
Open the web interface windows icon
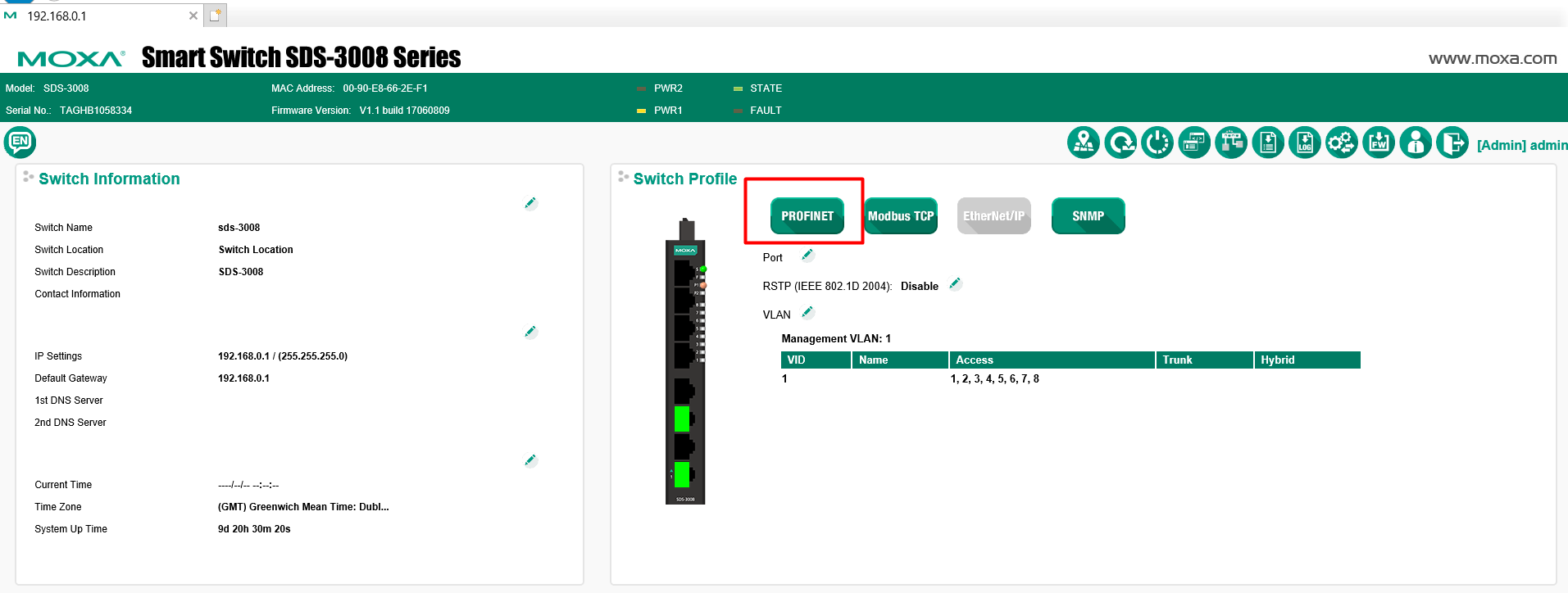point(1194,143)
